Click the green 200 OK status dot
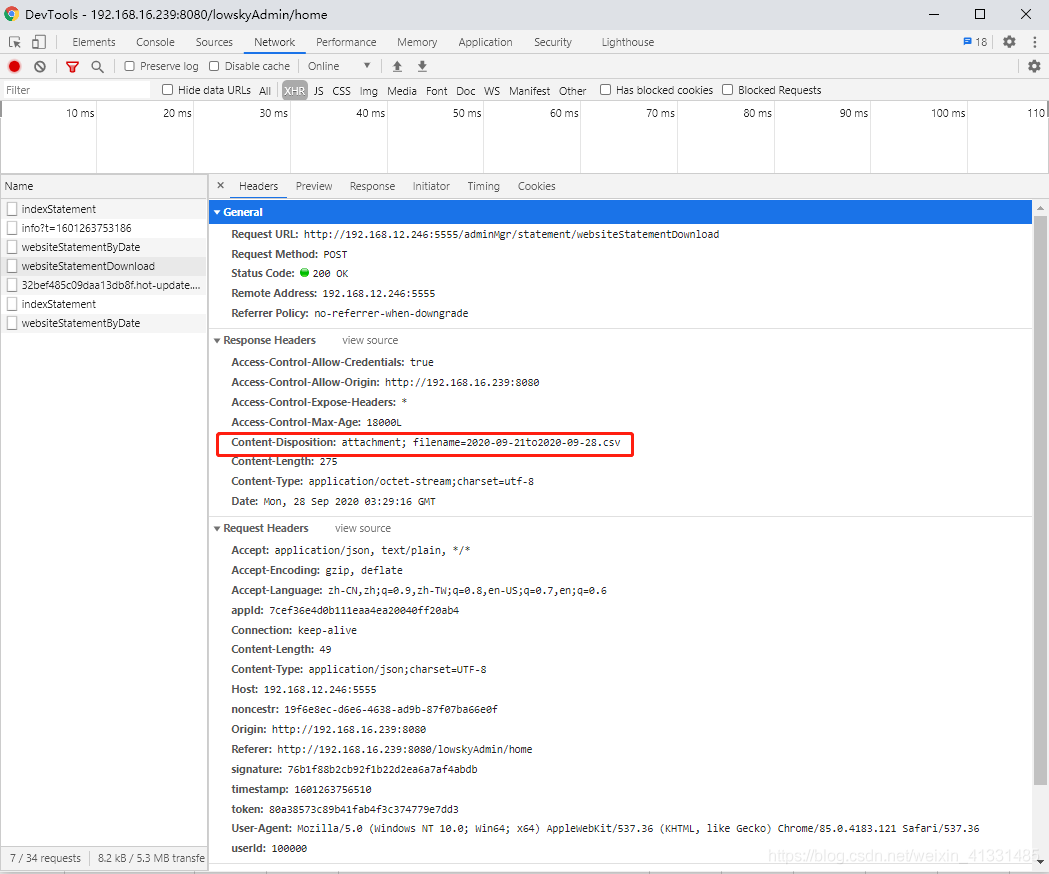This screenshot has height=874, width=1049. point(304,272)
